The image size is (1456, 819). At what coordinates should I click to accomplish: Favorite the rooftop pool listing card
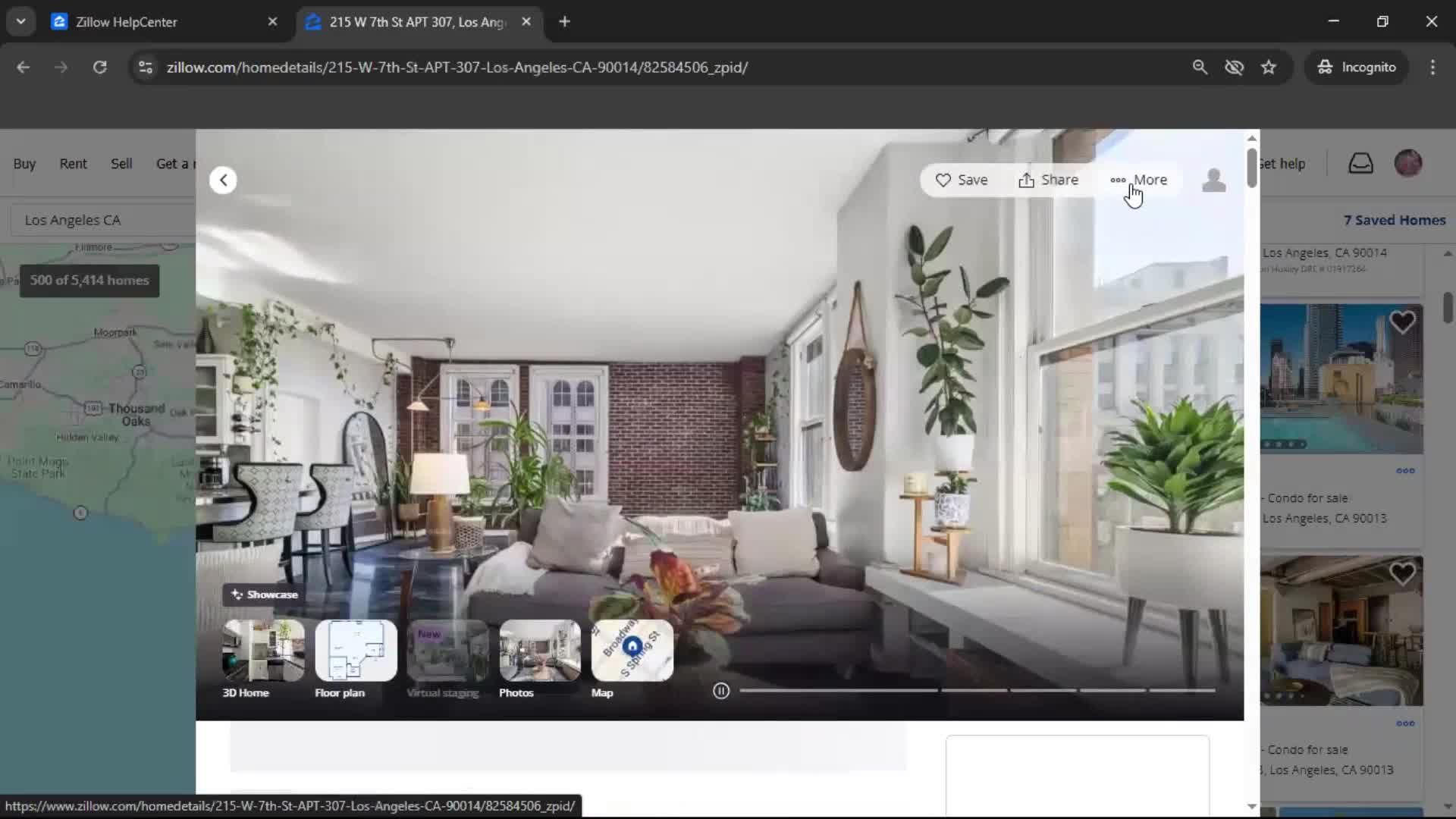coord(1402,322)
